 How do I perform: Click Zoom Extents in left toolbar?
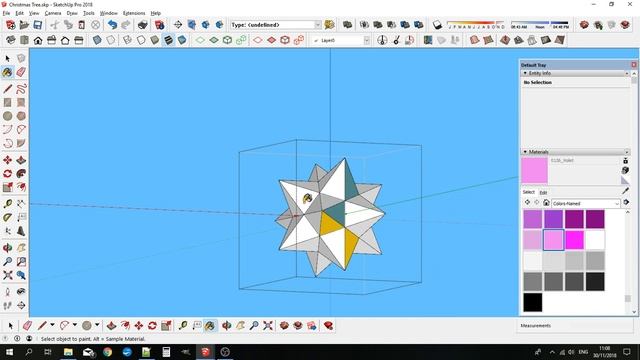pos(7,275)
